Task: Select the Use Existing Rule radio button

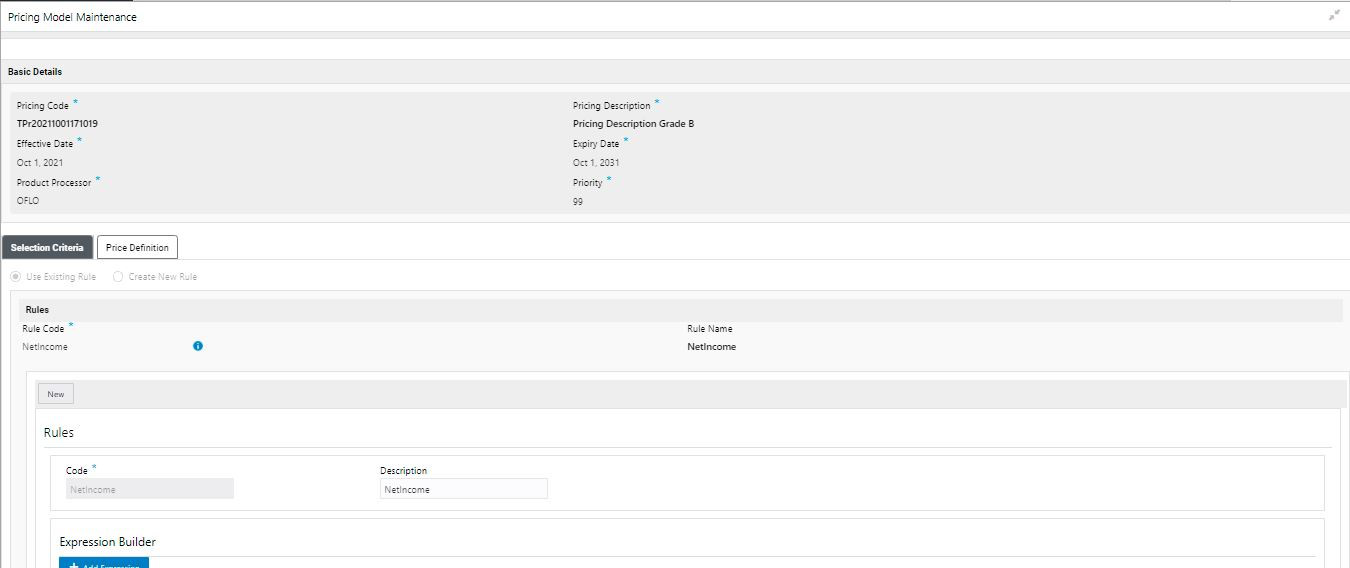Action: point(15,277)
